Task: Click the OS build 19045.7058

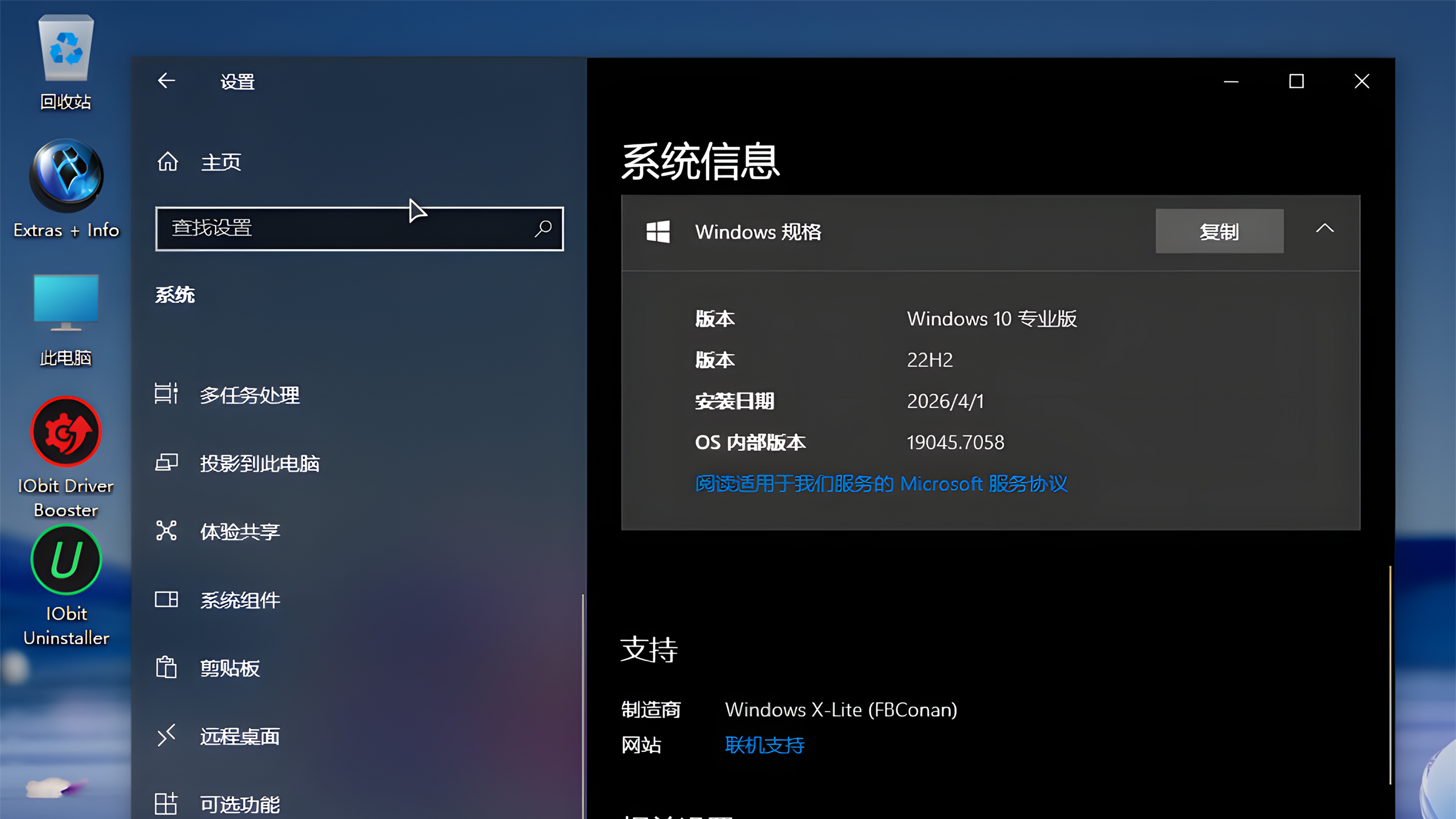Action: [x=955, y=442]
